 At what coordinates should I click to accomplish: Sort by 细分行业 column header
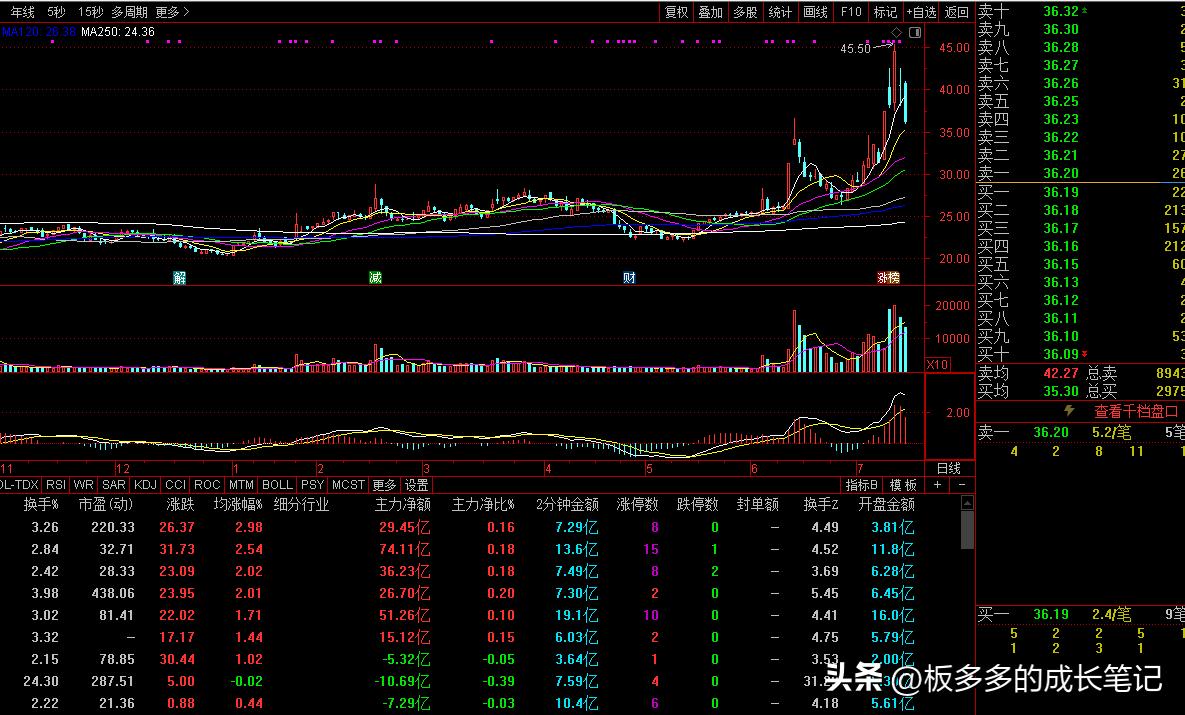tap(302, 504)
